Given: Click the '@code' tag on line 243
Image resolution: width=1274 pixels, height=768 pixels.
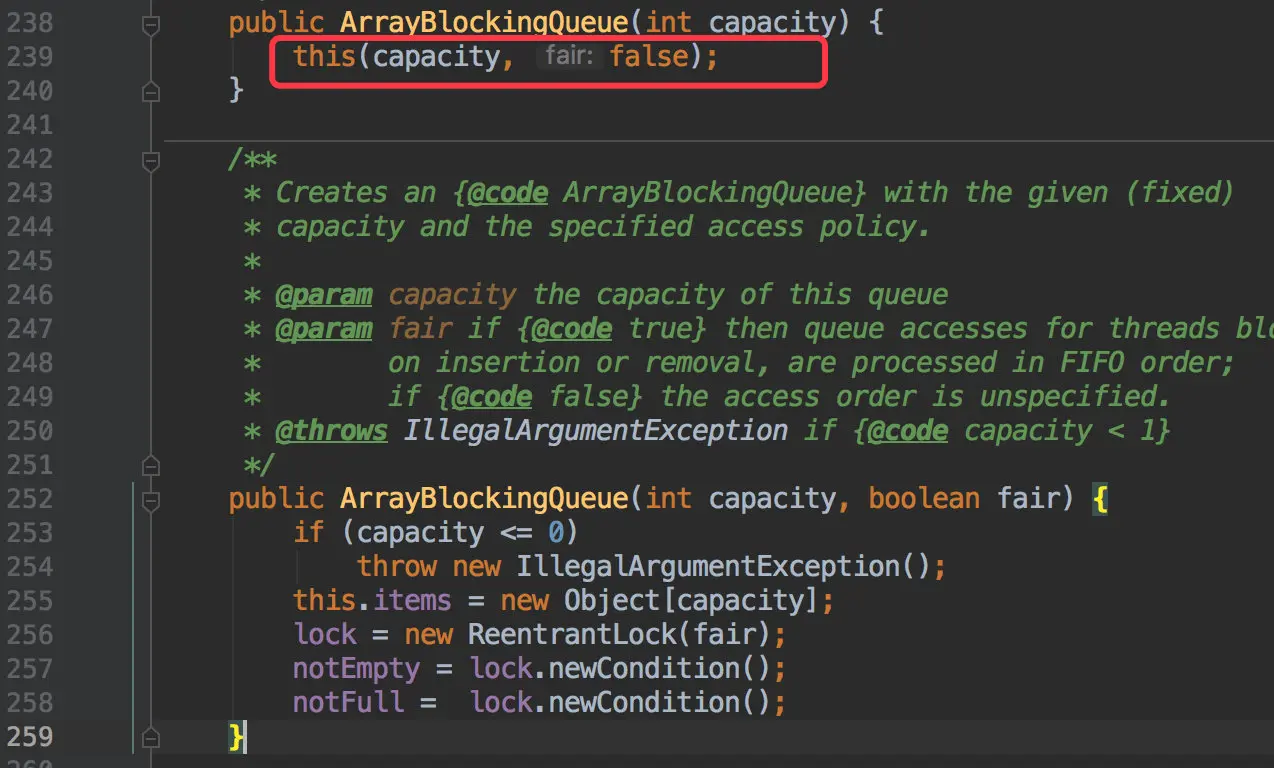Looking at the screenshot, I should click(506, 192).
